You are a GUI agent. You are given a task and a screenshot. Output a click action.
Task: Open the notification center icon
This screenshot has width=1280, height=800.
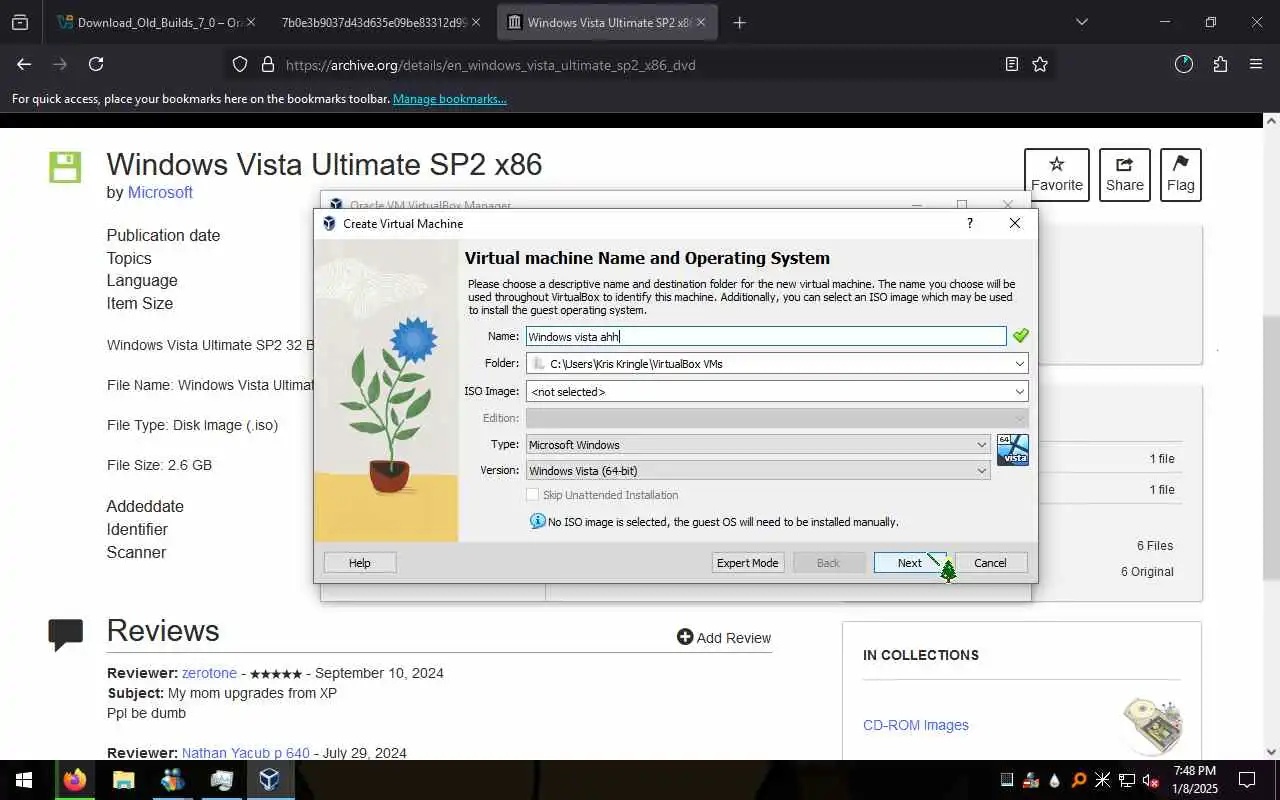click(x=1247, y=780)
